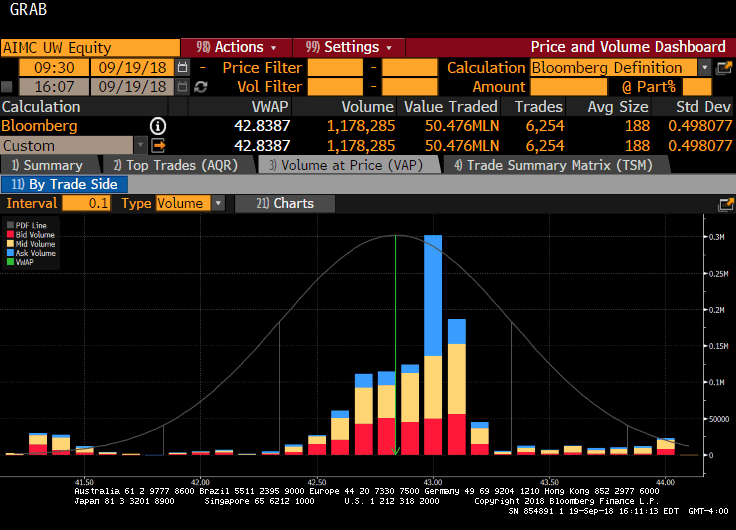Expand the Calculation Bloomberg Definition dropdown
This screenshot has height=530, width=736.
[705, 67]
